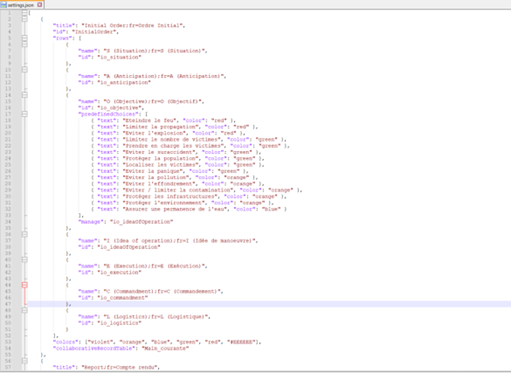Screen dimensions: 511x373
Task: Click the "predefinedChoices" key
Action: tap(108, 114)
